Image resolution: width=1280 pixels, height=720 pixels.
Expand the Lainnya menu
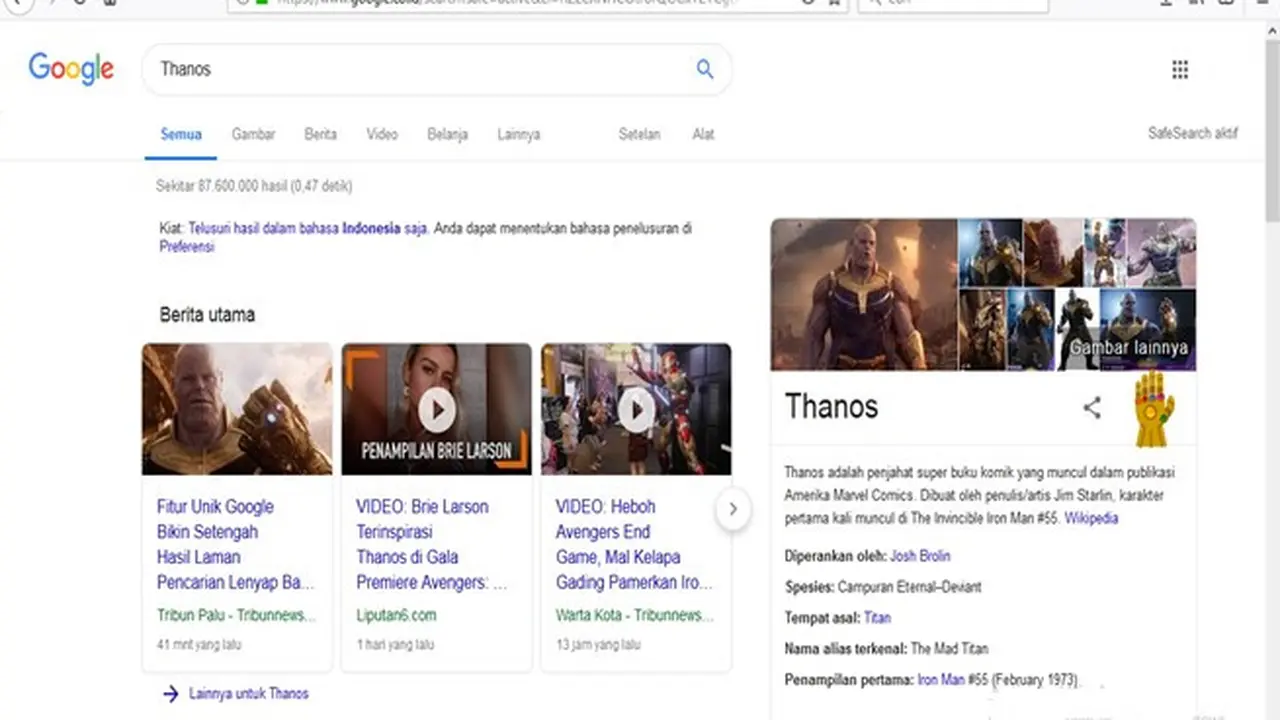click(518, 134)
